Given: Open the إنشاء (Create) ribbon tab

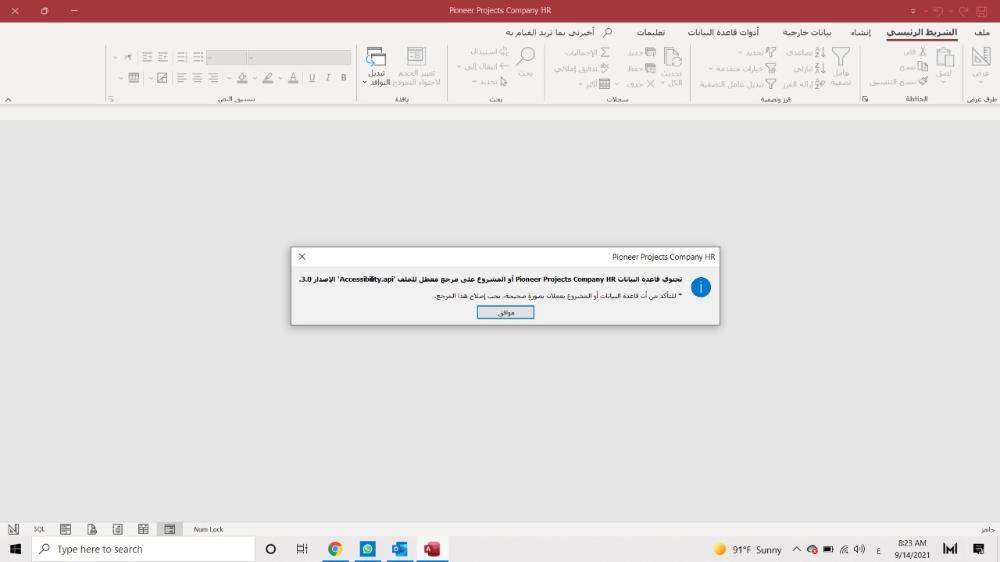Looking at the screenshot, I should (860, 32).
